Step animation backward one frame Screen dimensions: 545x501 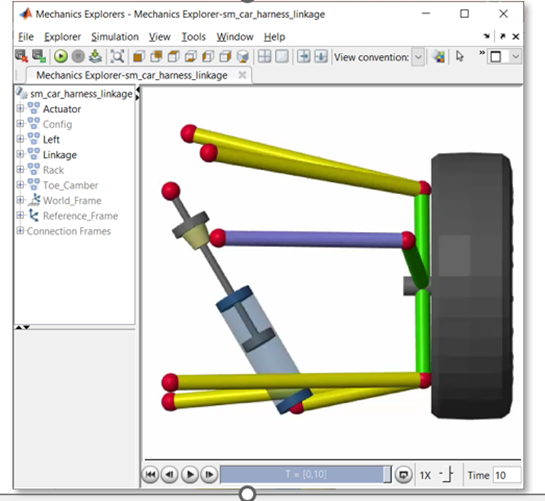pyautogui.click(x=170, y=475)
